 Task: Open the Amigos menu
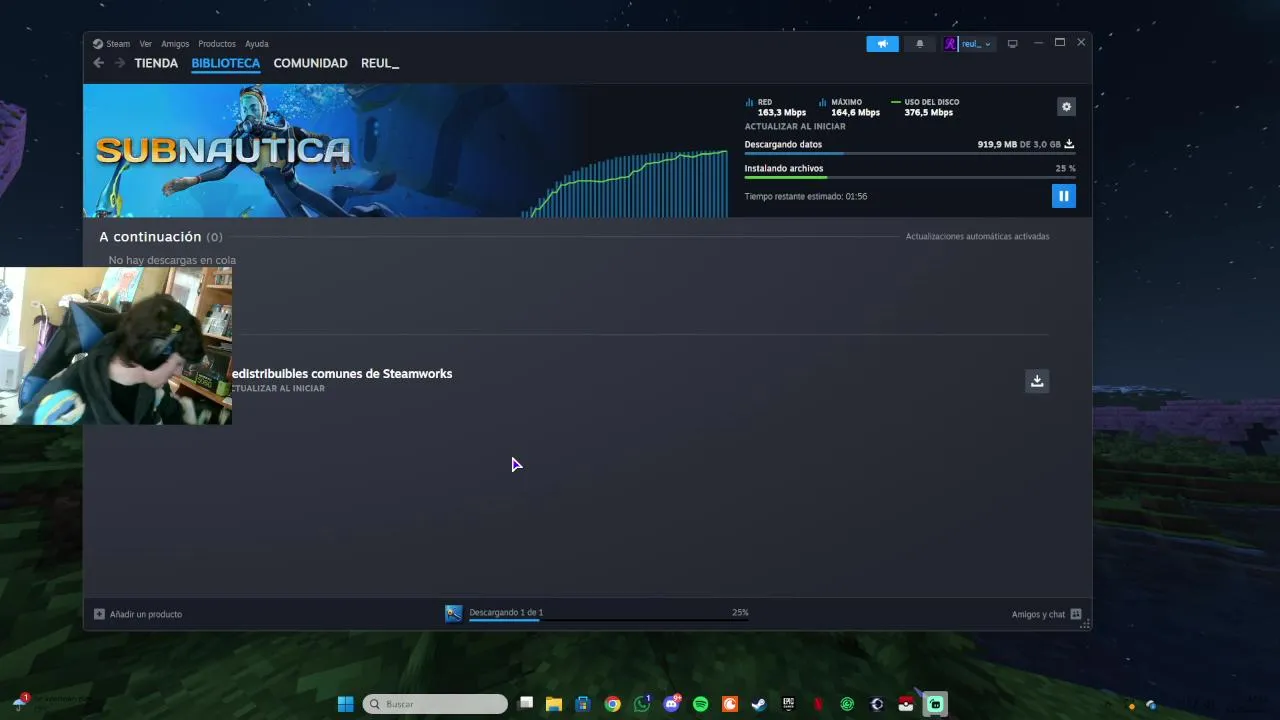(175, 44)
